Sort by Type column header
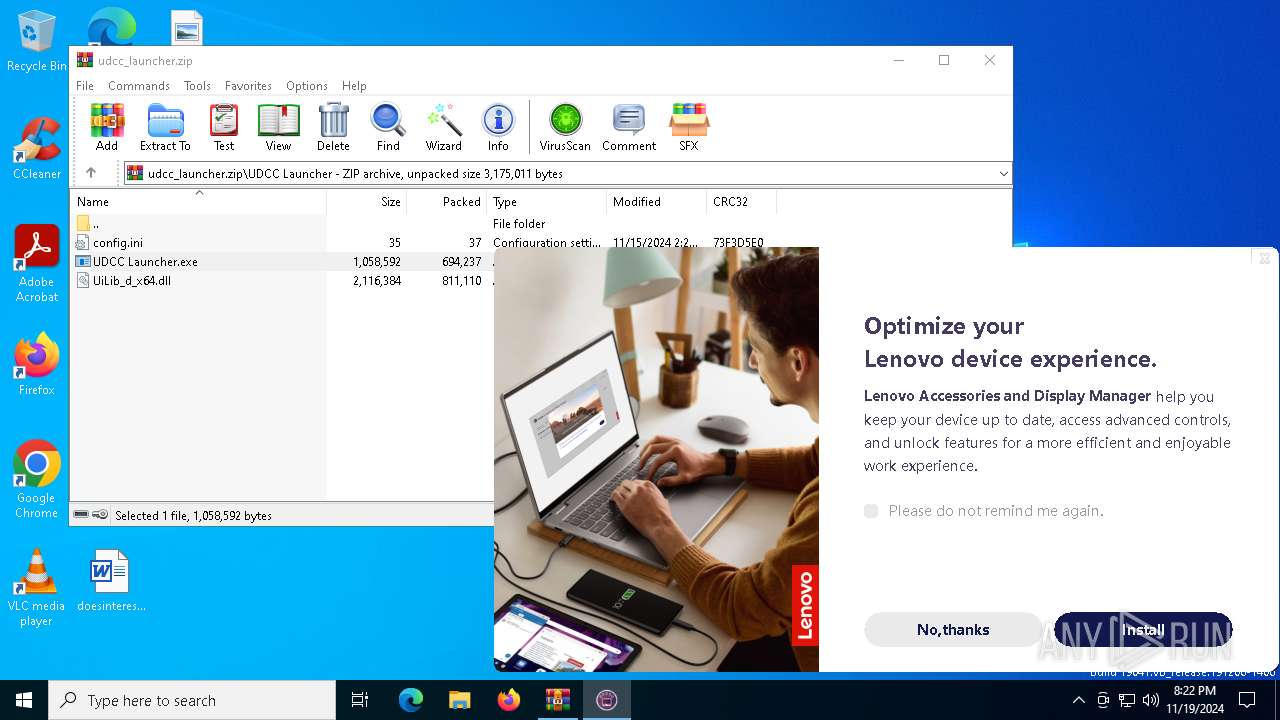 (547, 201)
